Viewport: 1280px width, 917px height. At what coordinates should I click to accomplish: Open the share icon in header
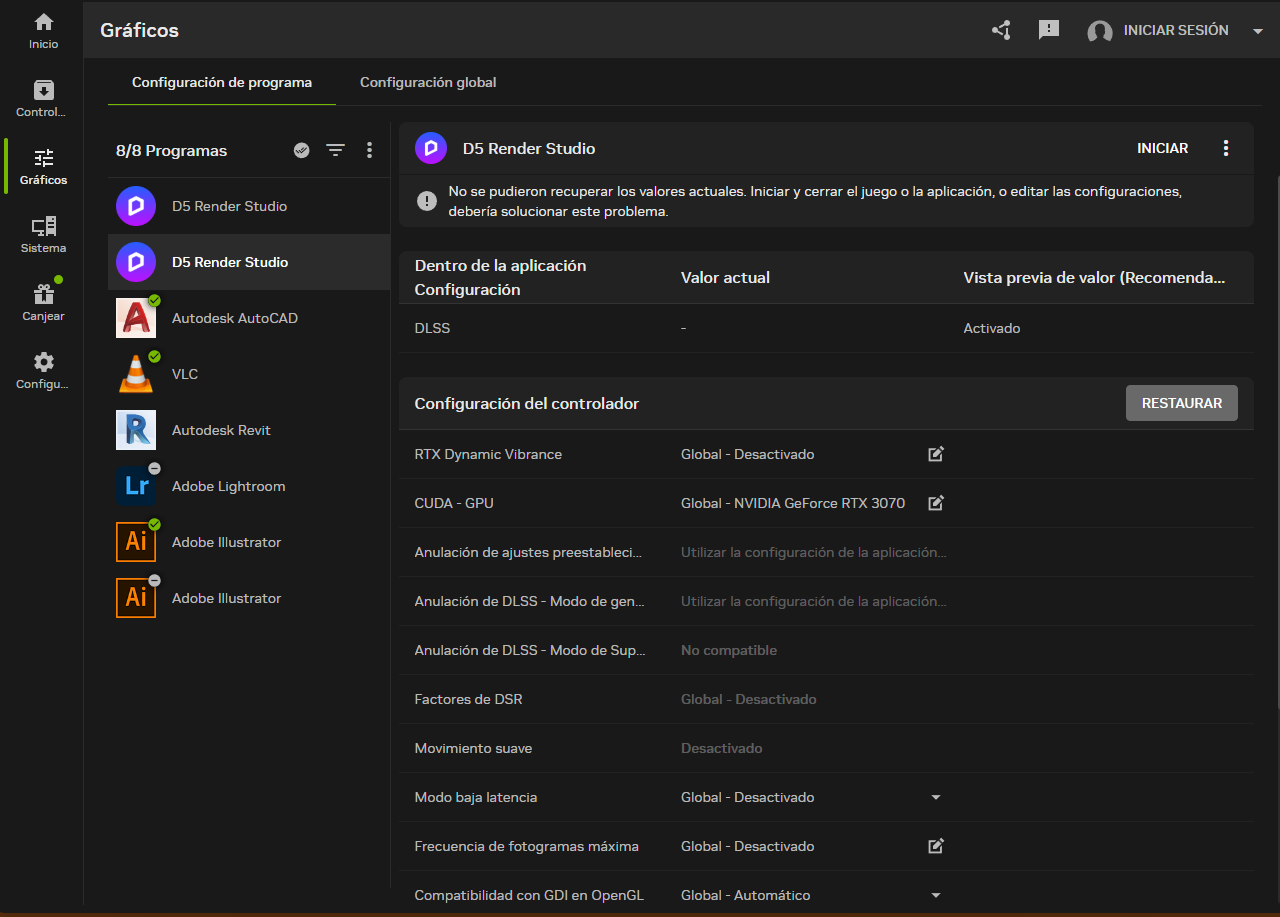click(1001, 30)
